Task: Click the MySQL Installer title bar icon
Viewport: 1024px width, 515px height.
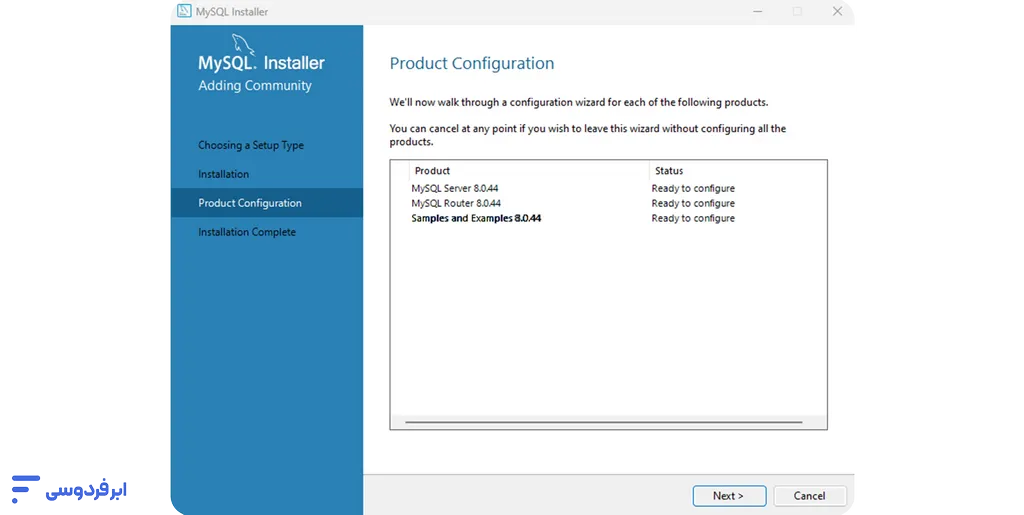Action: (185, 11)
